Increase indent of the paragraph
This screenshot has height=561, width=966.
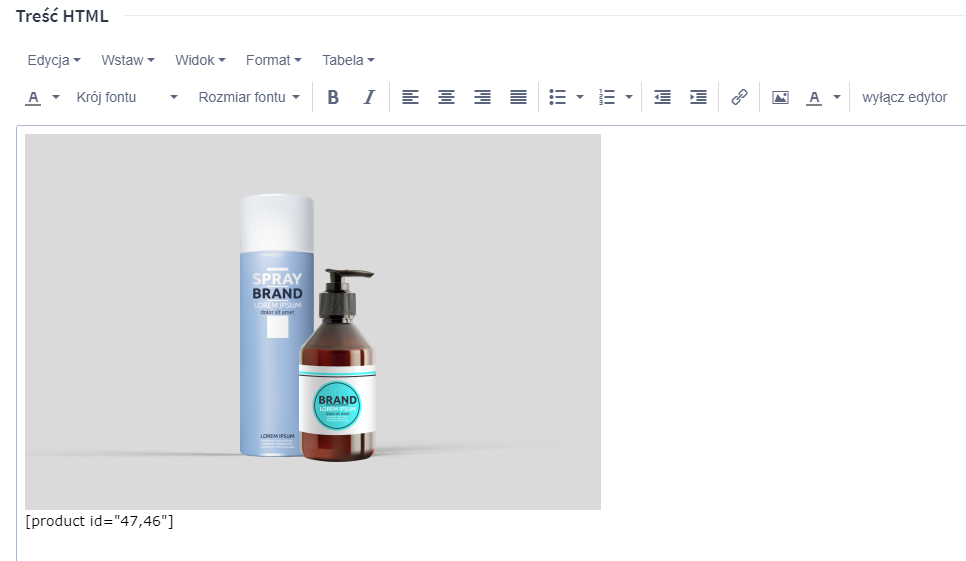tap(698, 97)
